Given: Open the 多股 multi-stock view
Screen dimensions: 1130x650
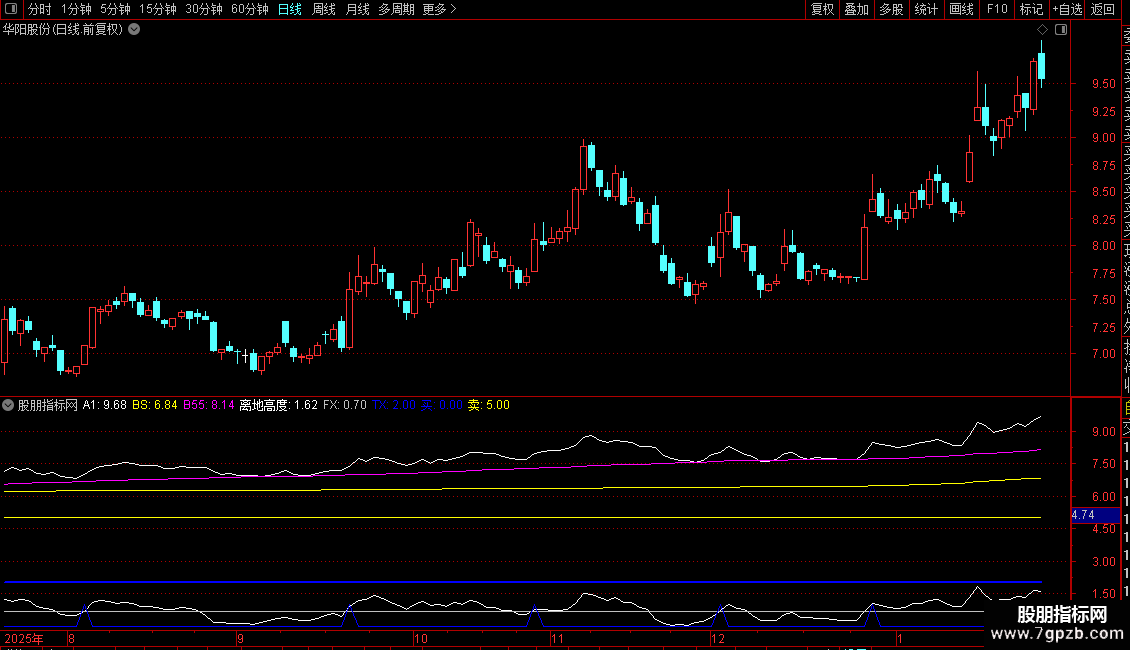Looking at the screenshot, I should (x=891, y=9).
